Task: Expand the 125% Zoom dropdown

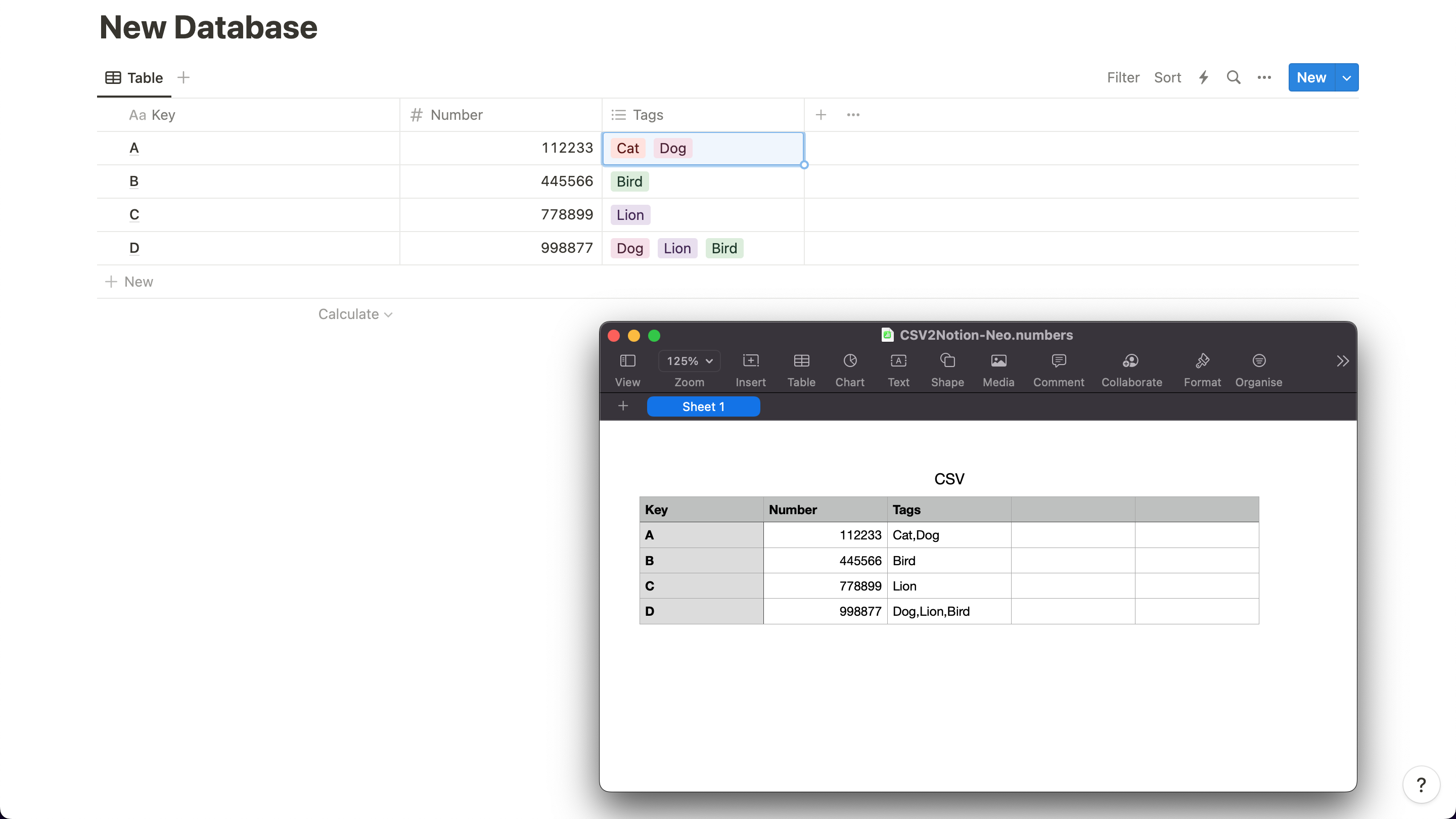Action: tap(689, 361)
